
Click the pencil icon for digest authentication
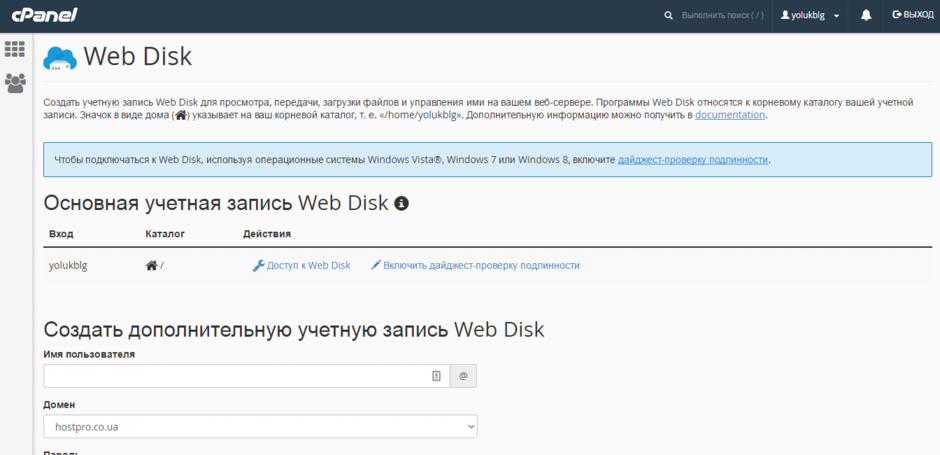[x=376, y=264]
